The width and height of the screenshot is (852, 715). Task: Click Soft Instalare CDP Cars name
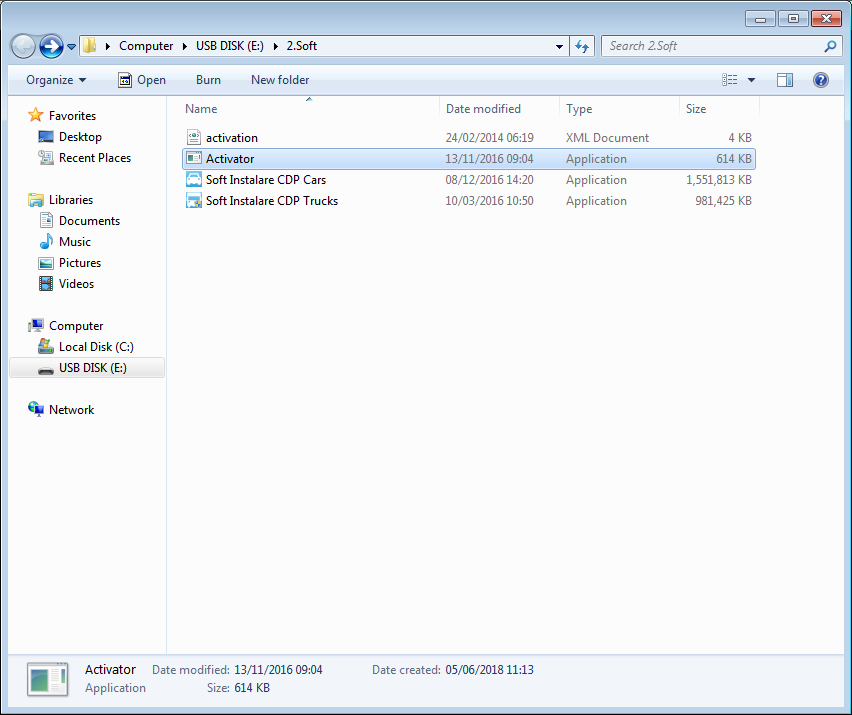(266, 180)
